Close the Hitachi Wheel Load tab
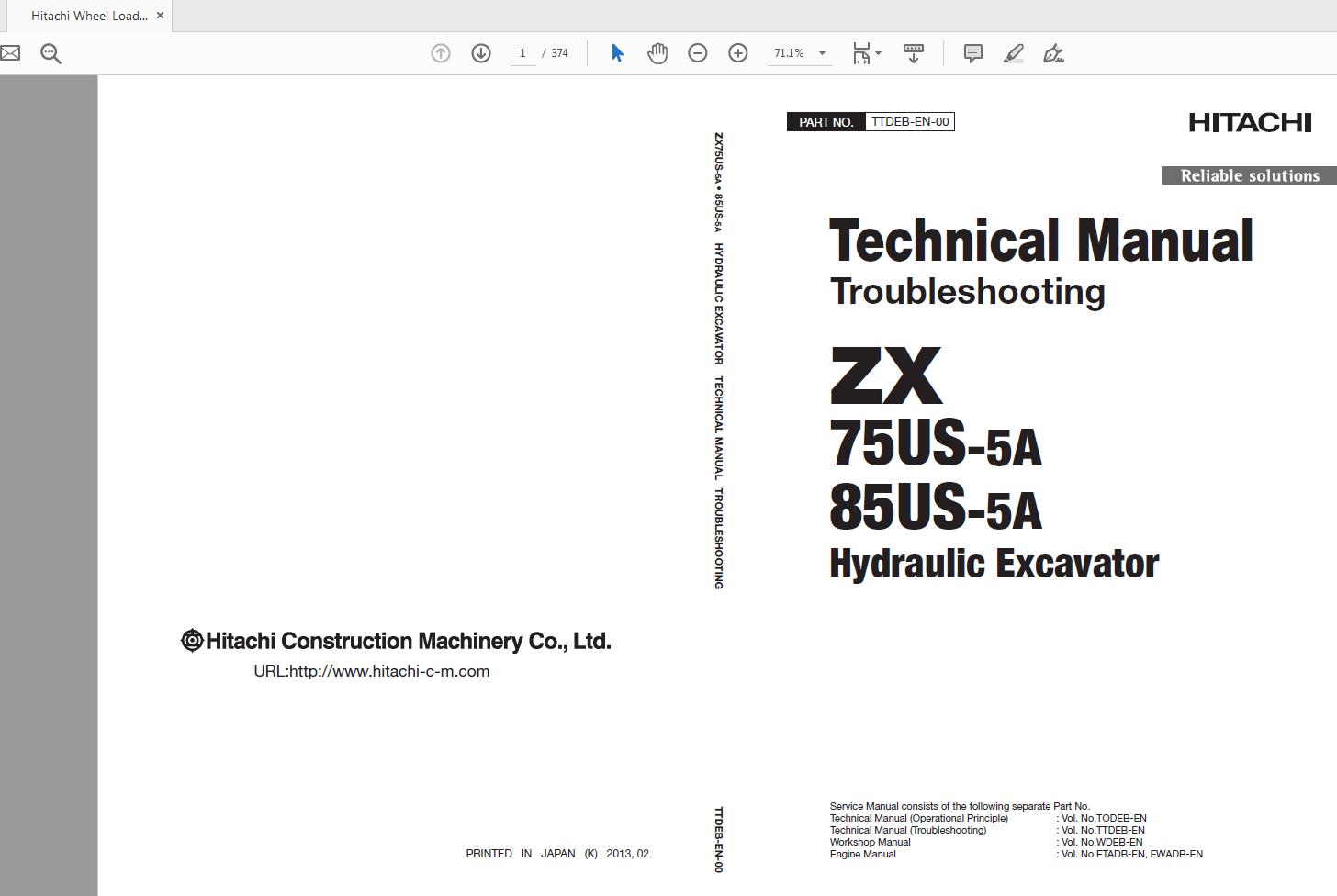 160,16
